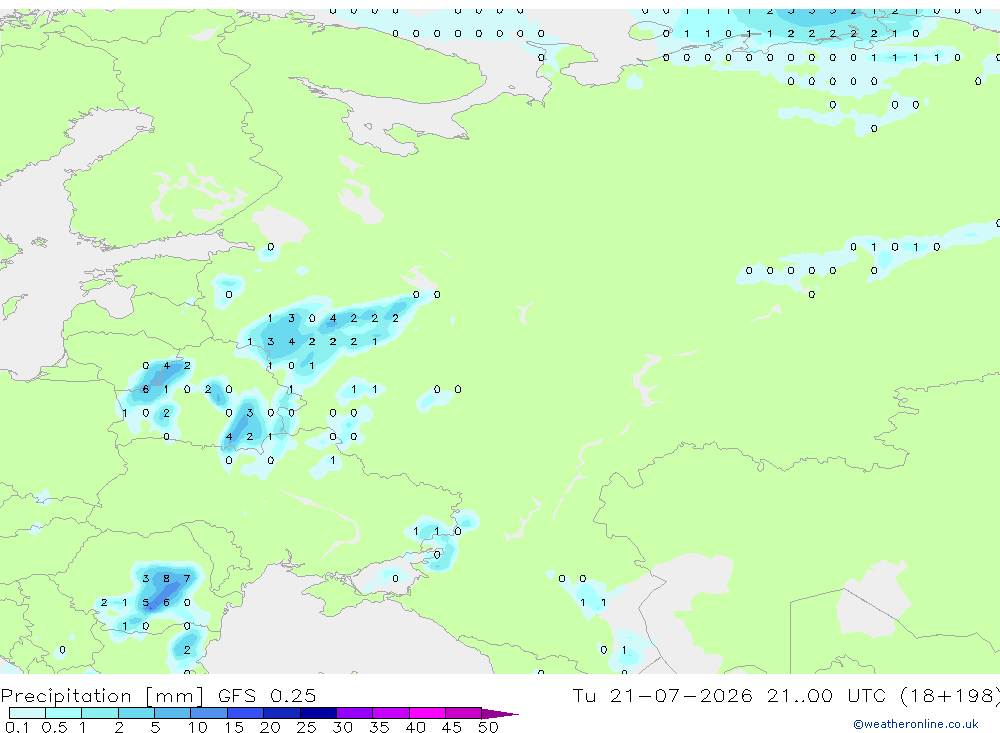The image size is (1000, 733).
Task: Click the '(18+198)' forecast run text
Action: click(950, 695)
